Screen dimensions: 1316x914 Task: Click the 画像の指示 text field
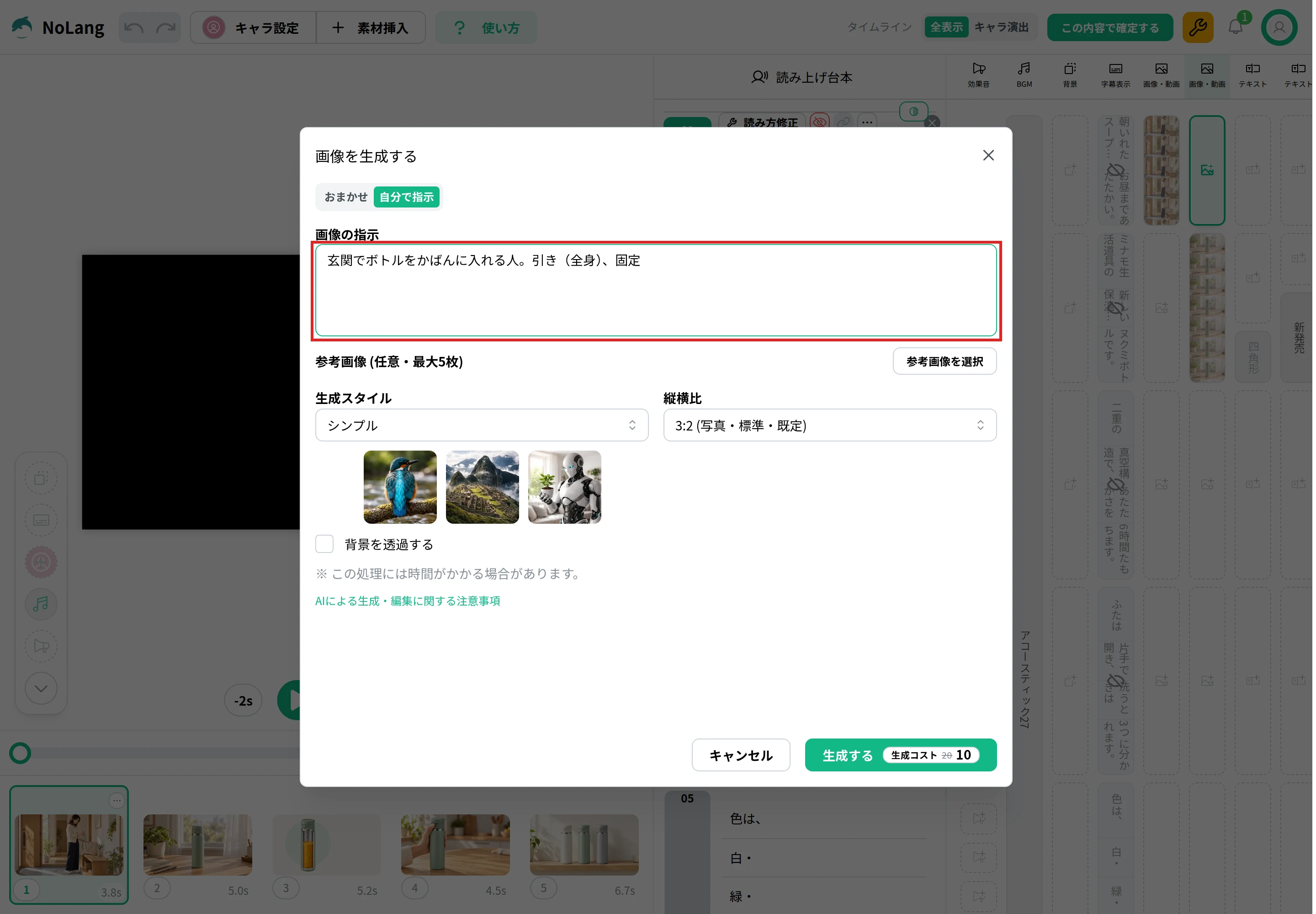[656, 290]
